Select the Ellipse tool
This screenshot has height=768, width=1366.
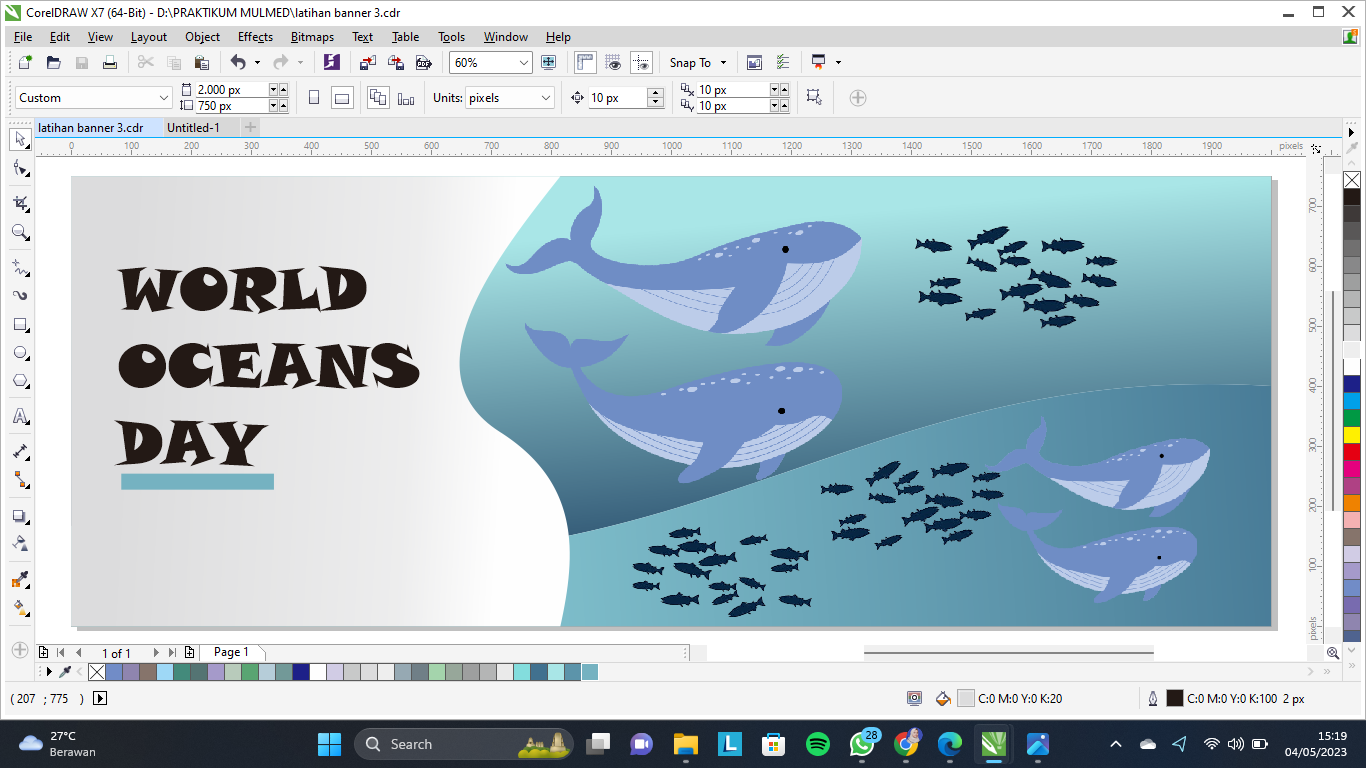coord(20,353)
